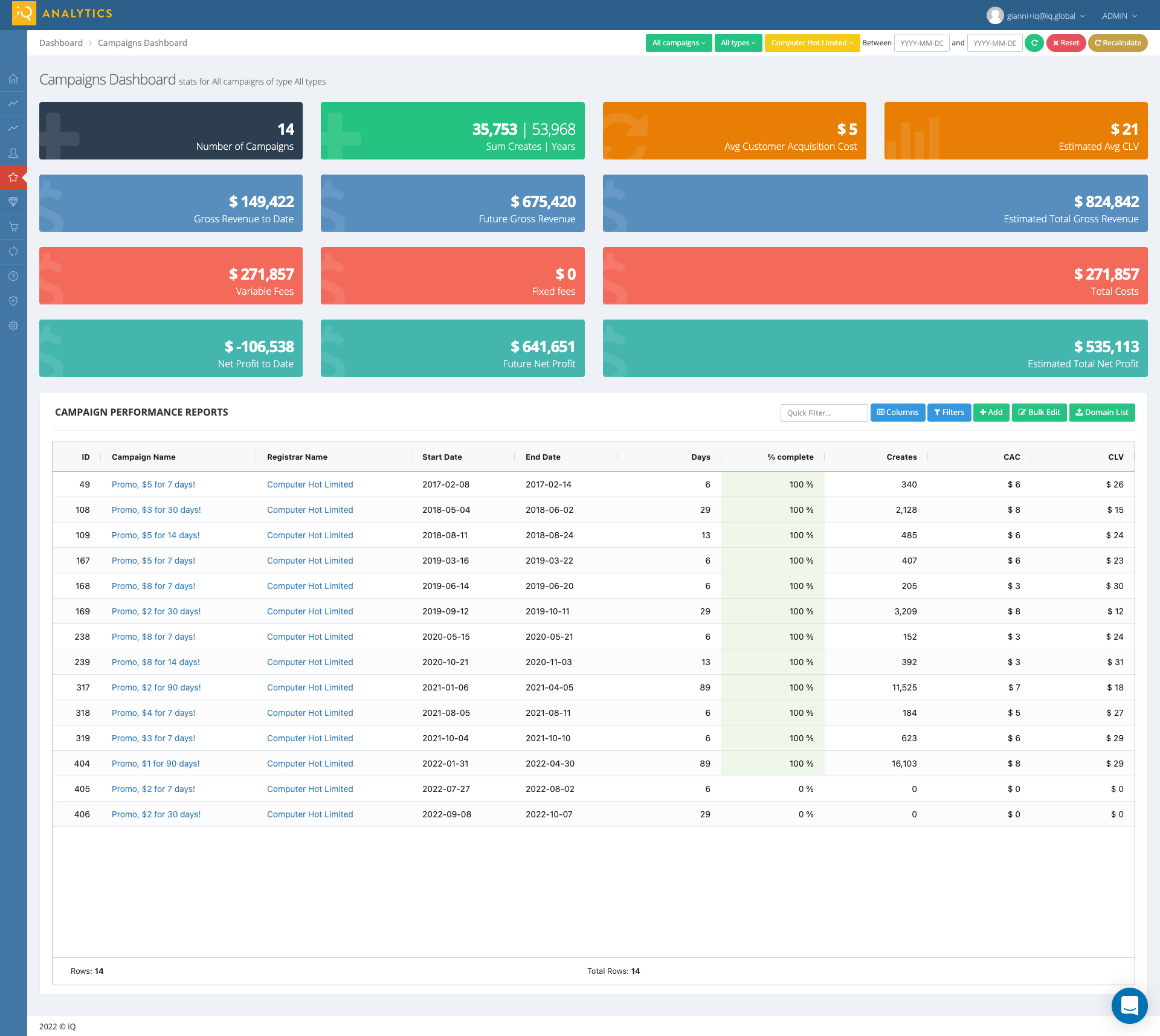
Task: Click the Estimated Total Net Profit card
Action: pos(875,348)
